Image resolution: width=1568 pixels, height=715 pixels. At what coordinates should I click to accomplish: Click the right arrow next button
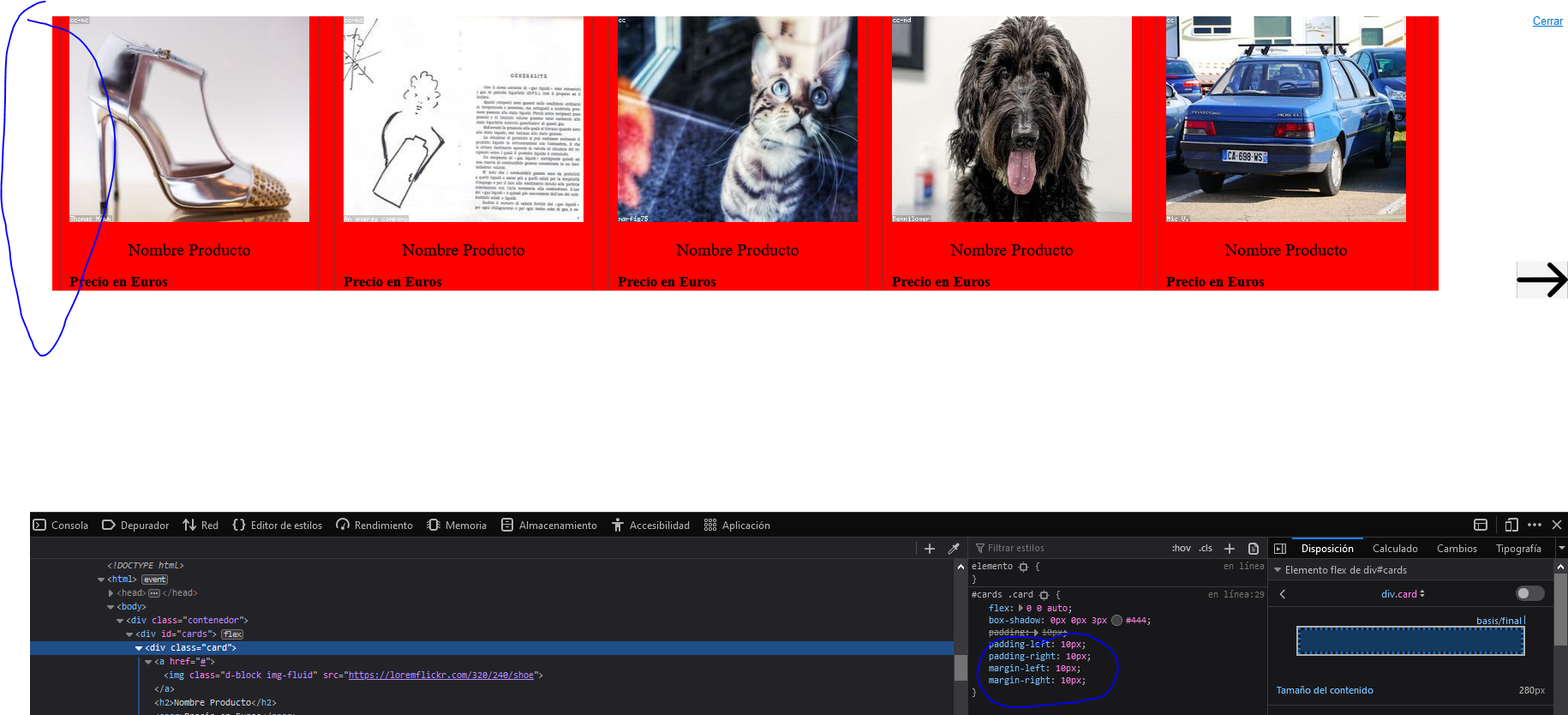coord(1541,279)
